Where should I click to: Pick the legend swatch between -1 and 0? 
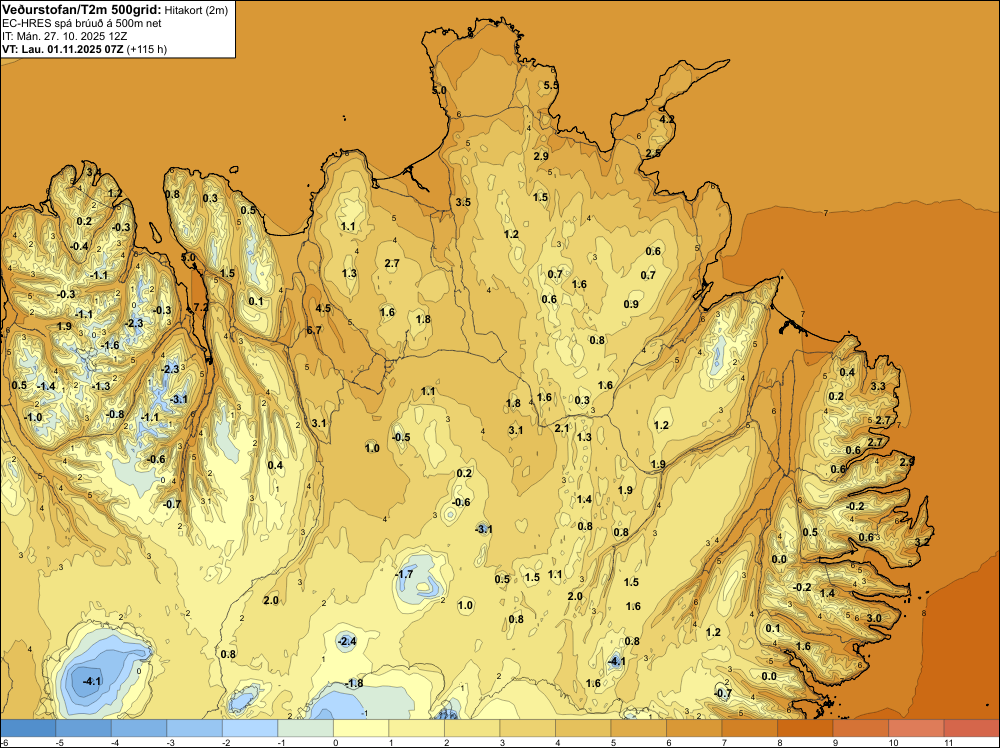click(x=305, y=728)
